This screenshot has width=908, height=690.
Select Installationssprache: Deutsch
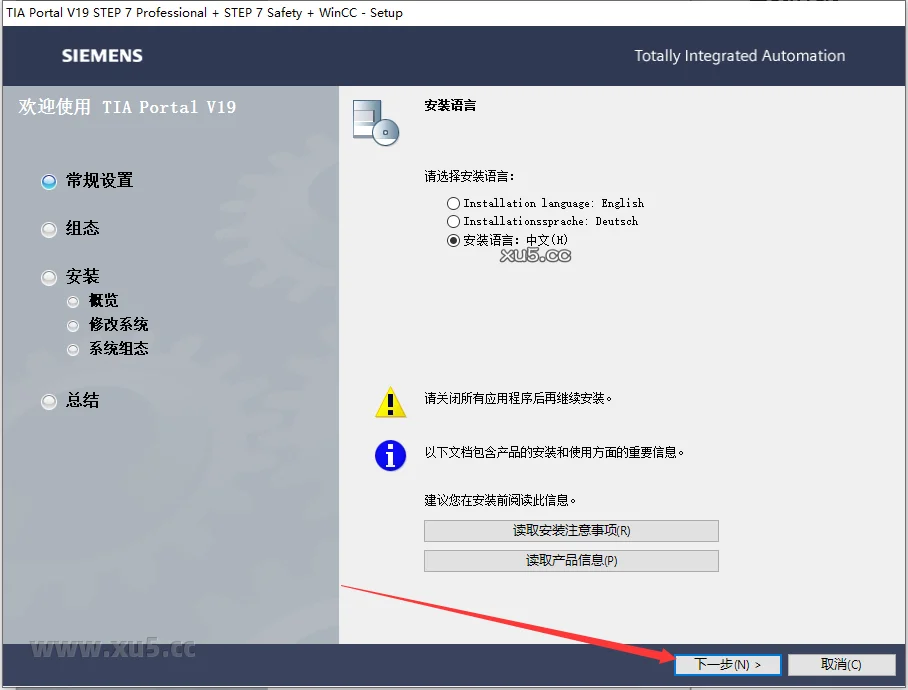click(x=453, y=221)
